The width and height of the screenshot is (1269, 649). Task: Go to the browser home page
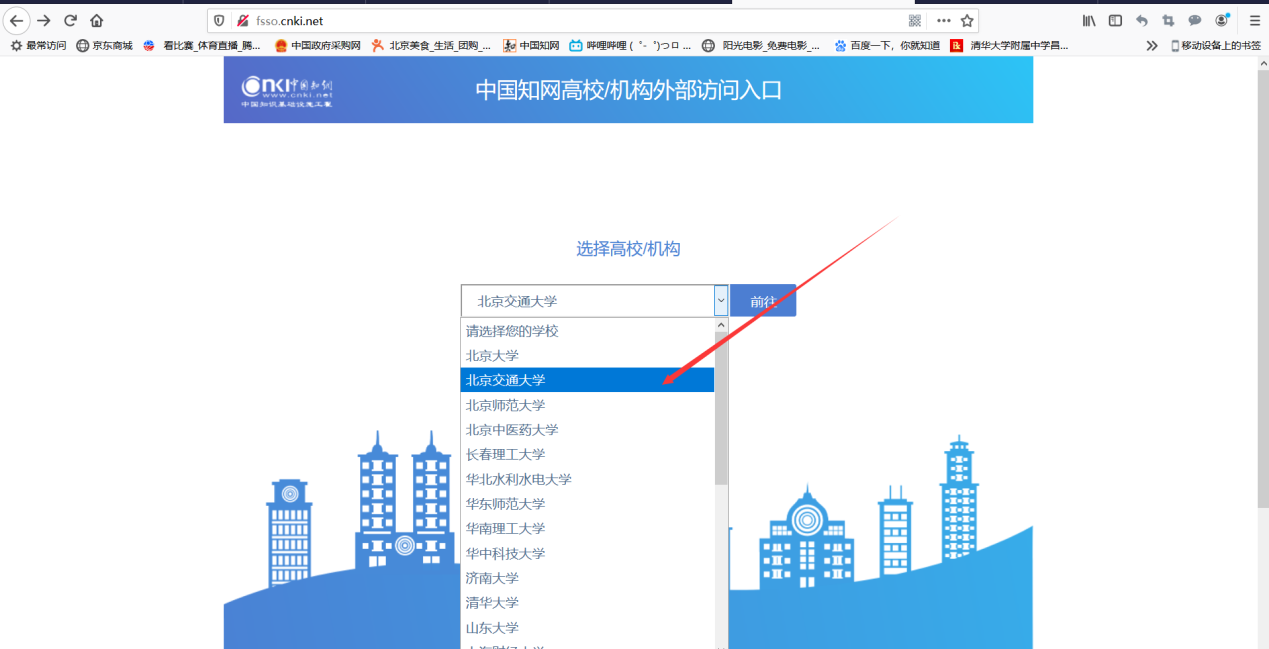tap(97, 20)
